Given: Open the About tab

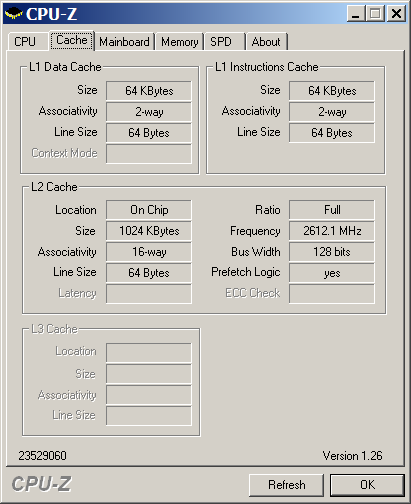Looking at the screenshot, I should click(266, 42).
